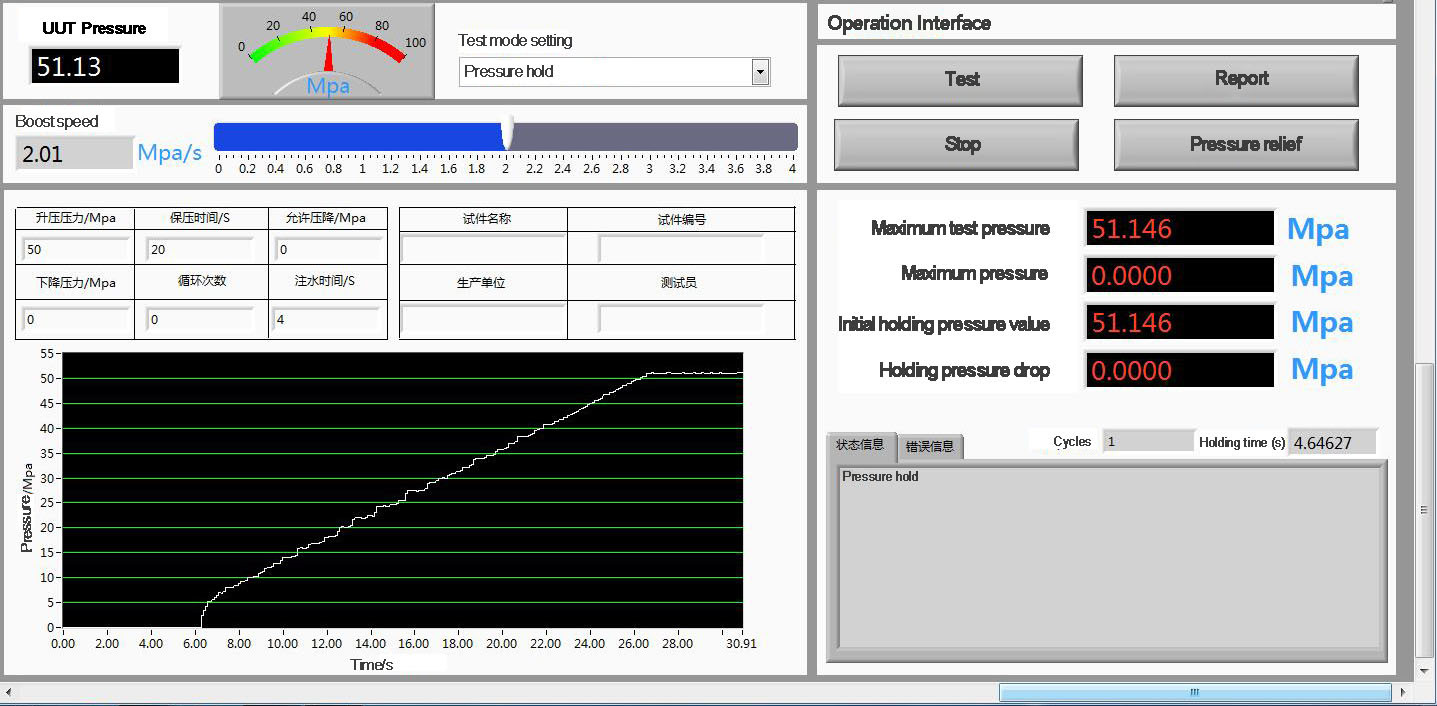Image resolution: width=1437 pixels, height=706 pixels.
Task: Click the Holding pressure drop readout
Action: [1180, 370]
